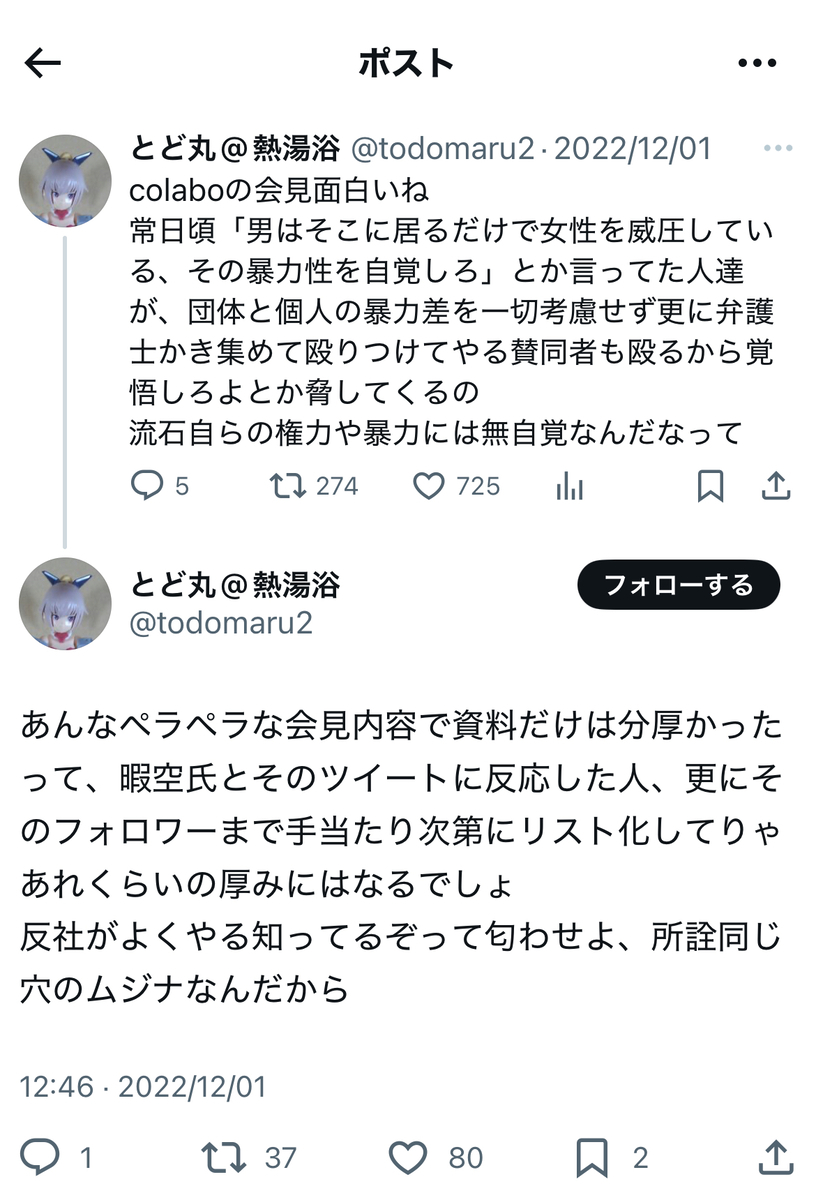
Task: Repost the first post with 274 reposts
Action: click(x=287, y=486)
